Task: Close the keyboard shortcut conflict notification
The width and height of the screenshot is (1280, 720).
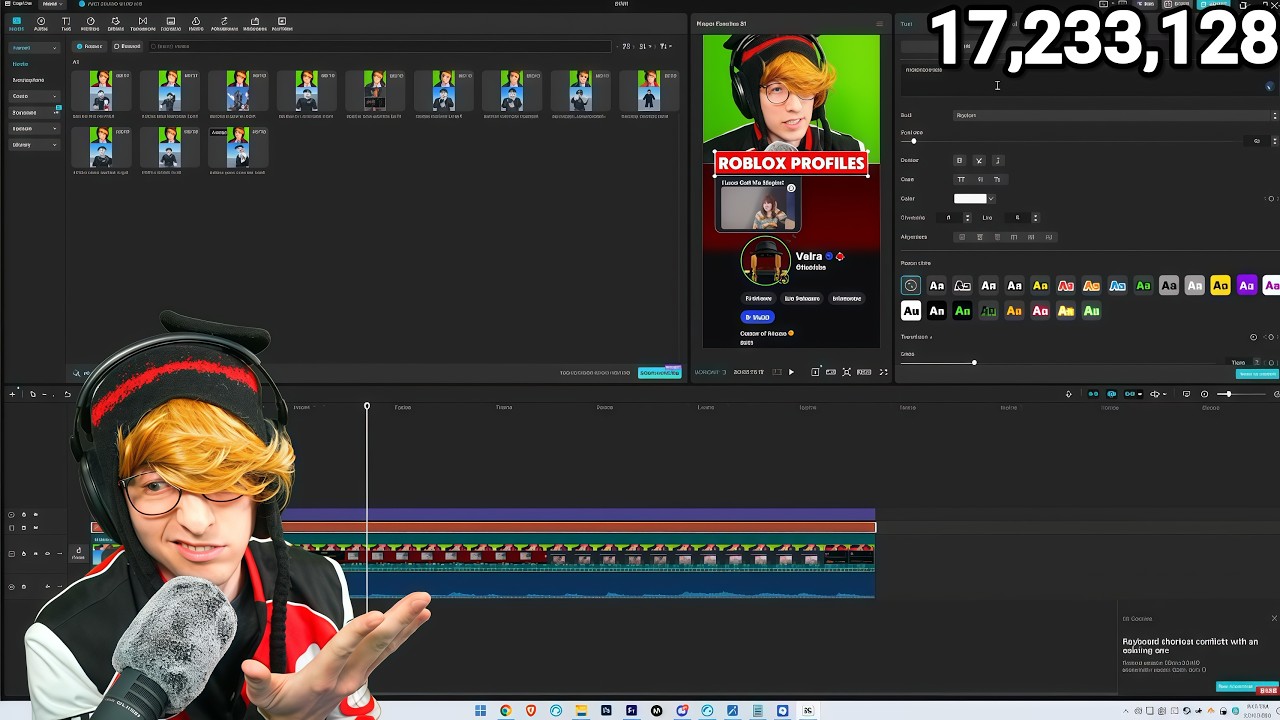Action: (x=1274, y=618)
